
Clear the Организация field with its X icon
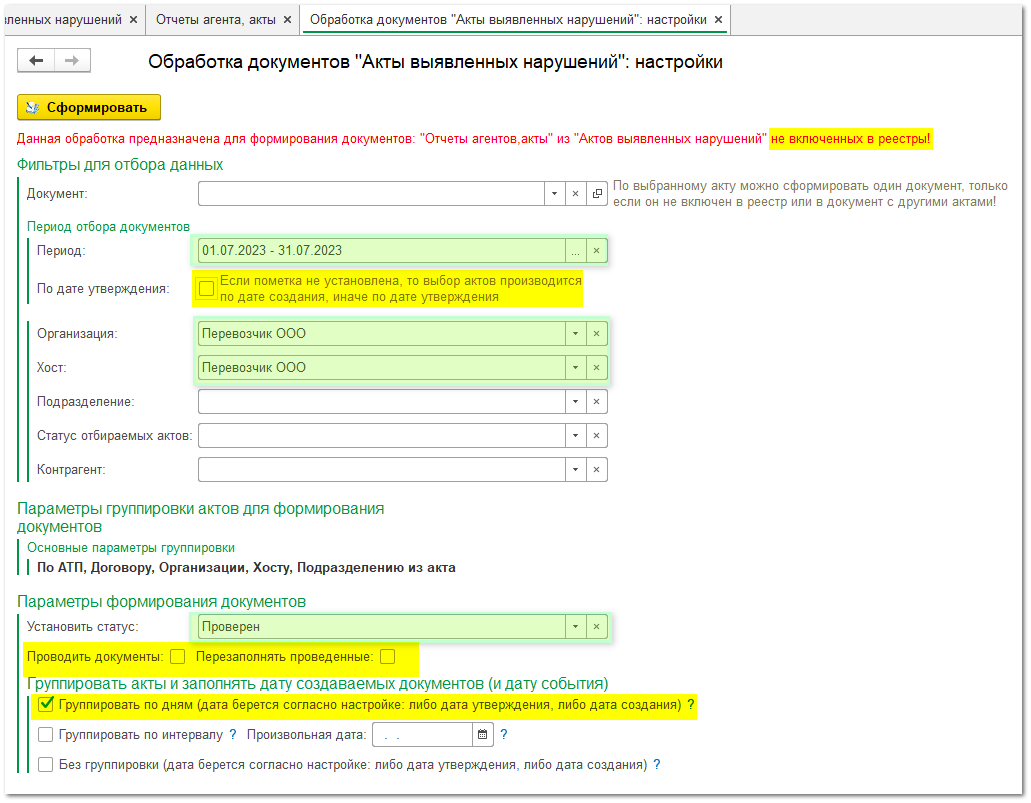click(x=596, y=332)
